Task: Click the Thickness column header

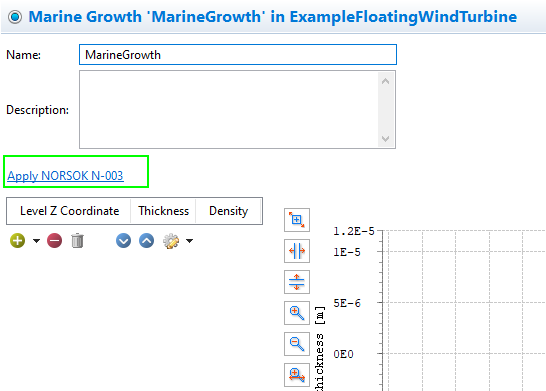Action: (x=163, y=211)
